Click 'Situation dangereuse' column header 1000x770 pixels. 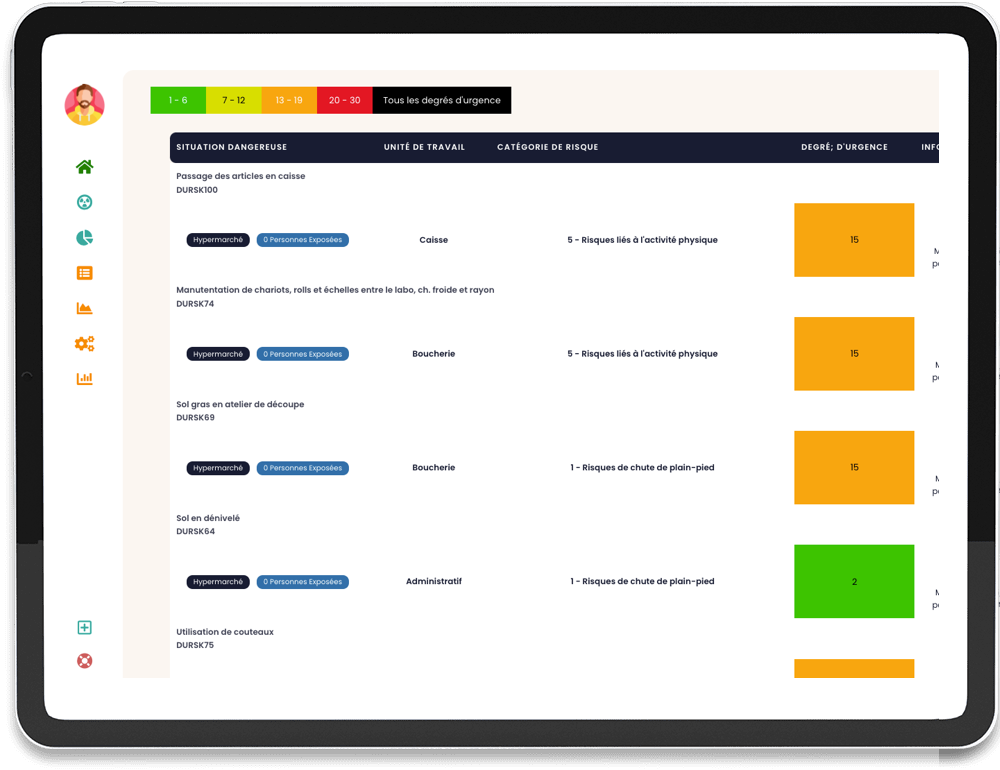pos(231,147)
